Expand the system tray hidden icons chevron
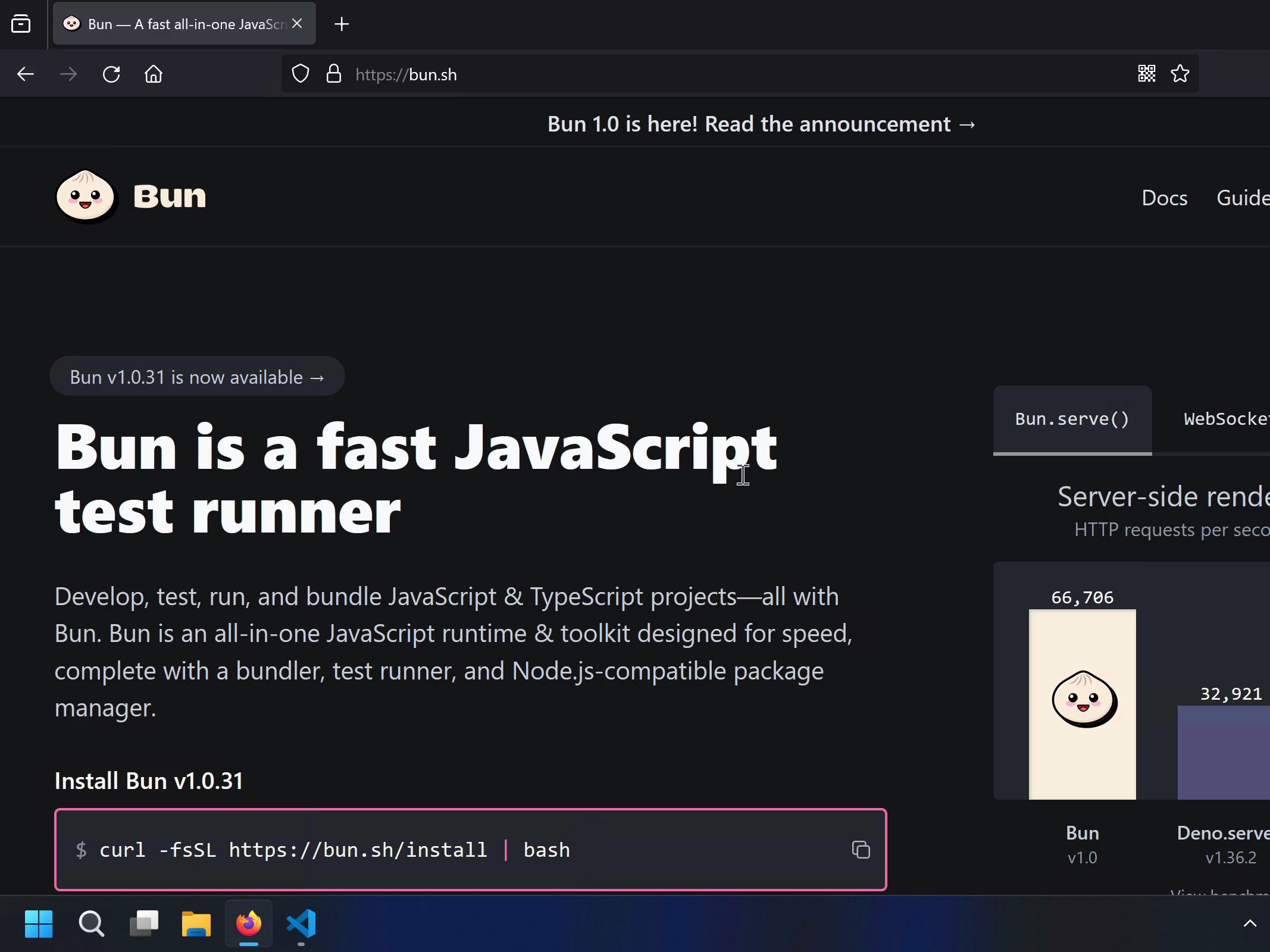This screenshot has height=952, width=1270. (x=1250, y=924)
